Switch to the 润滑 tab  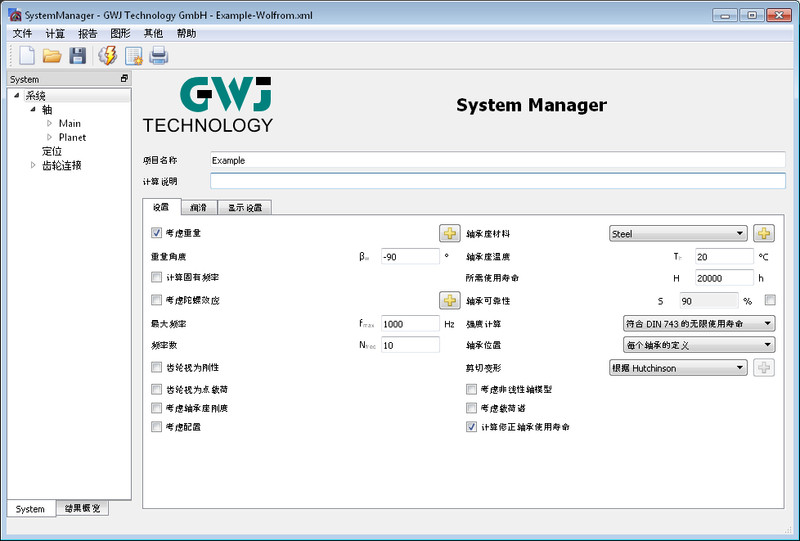click(199, 208)
